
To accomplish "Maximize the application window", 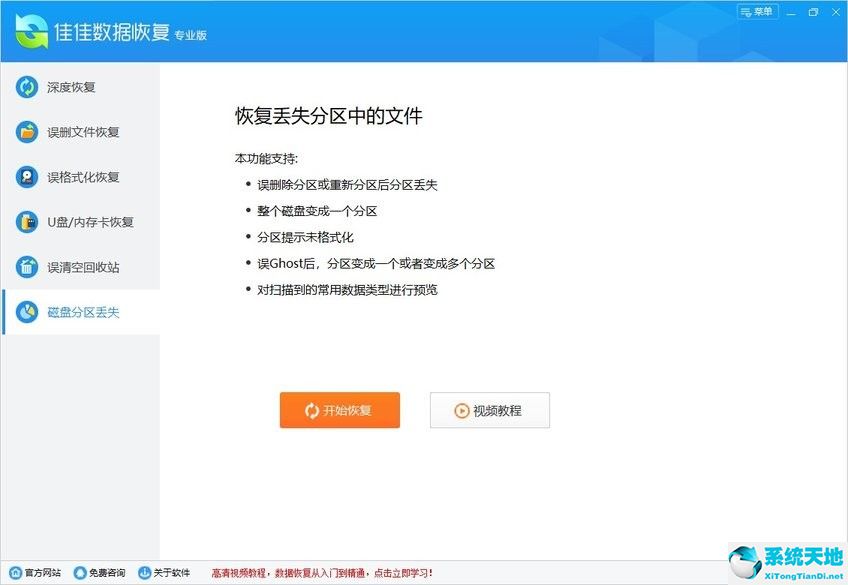I will pos(812,12).
